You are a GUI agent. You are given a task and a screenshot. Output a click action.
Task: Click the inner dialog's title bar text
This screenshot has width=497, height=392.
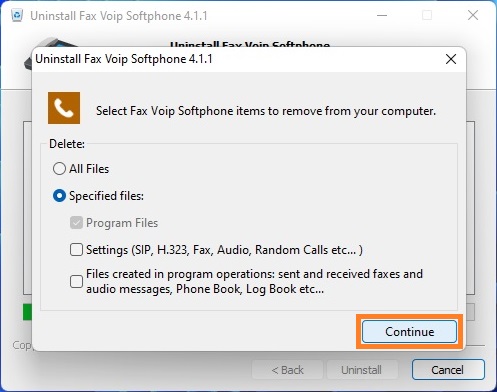pos(124,59)
